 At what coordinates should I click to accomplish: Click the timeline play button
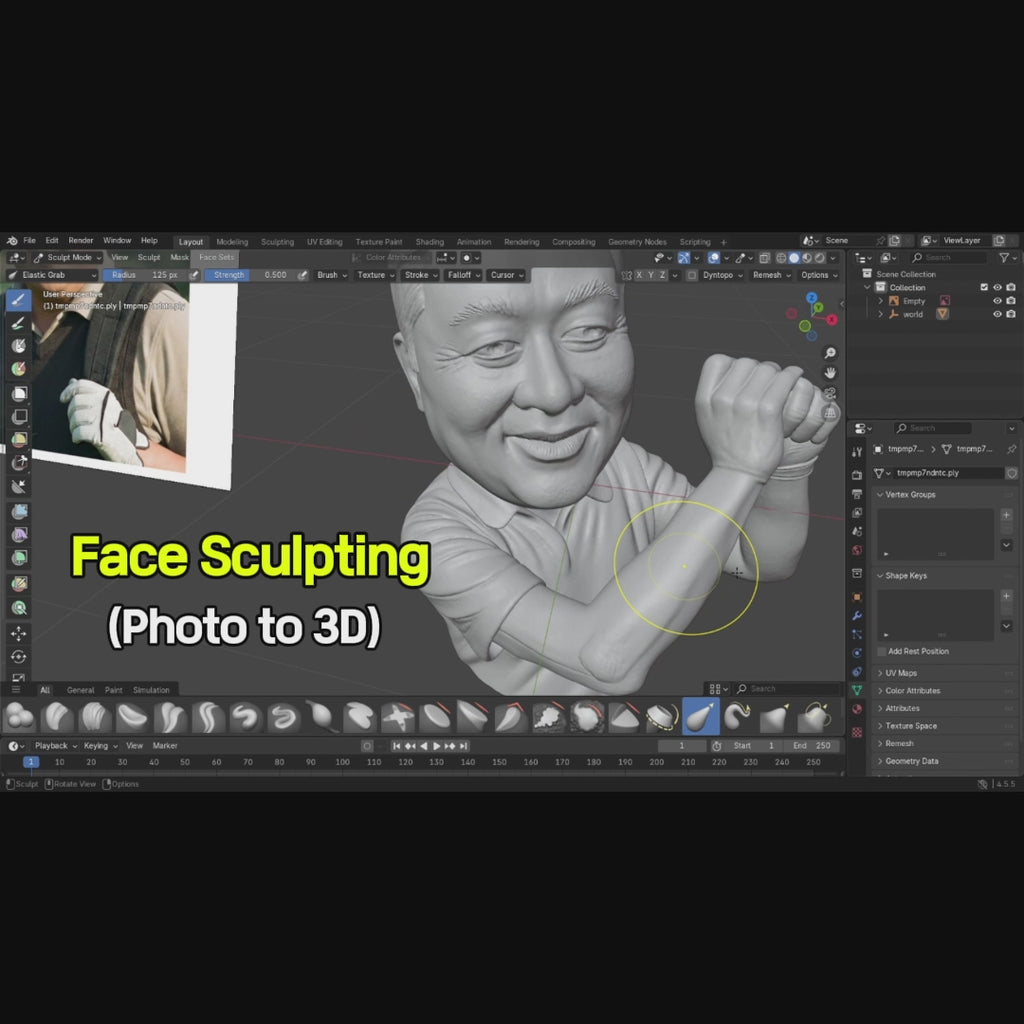(437, 746)
